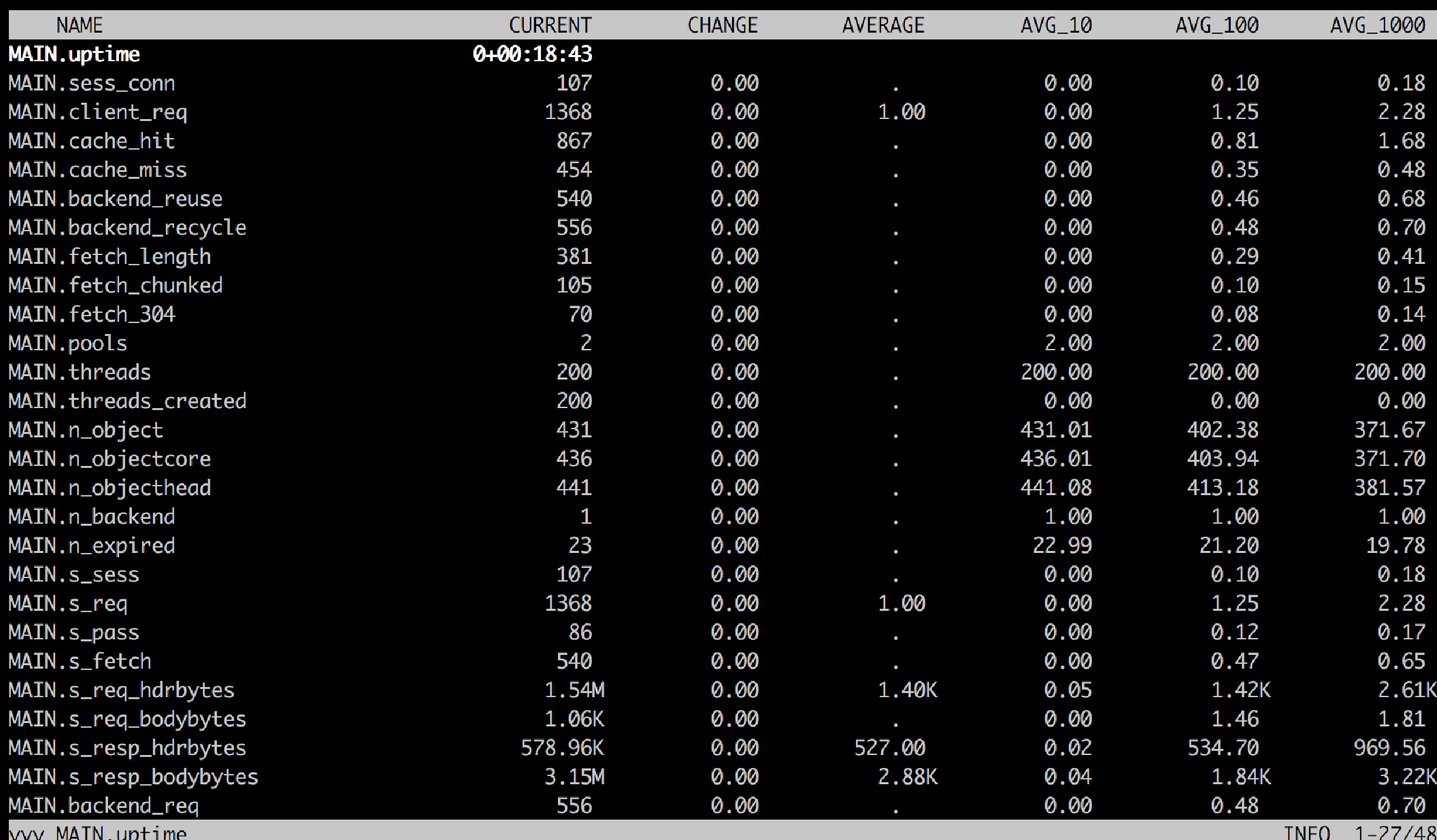
Task: Select the MAIN.threads_created row
Action: [718, 401]
